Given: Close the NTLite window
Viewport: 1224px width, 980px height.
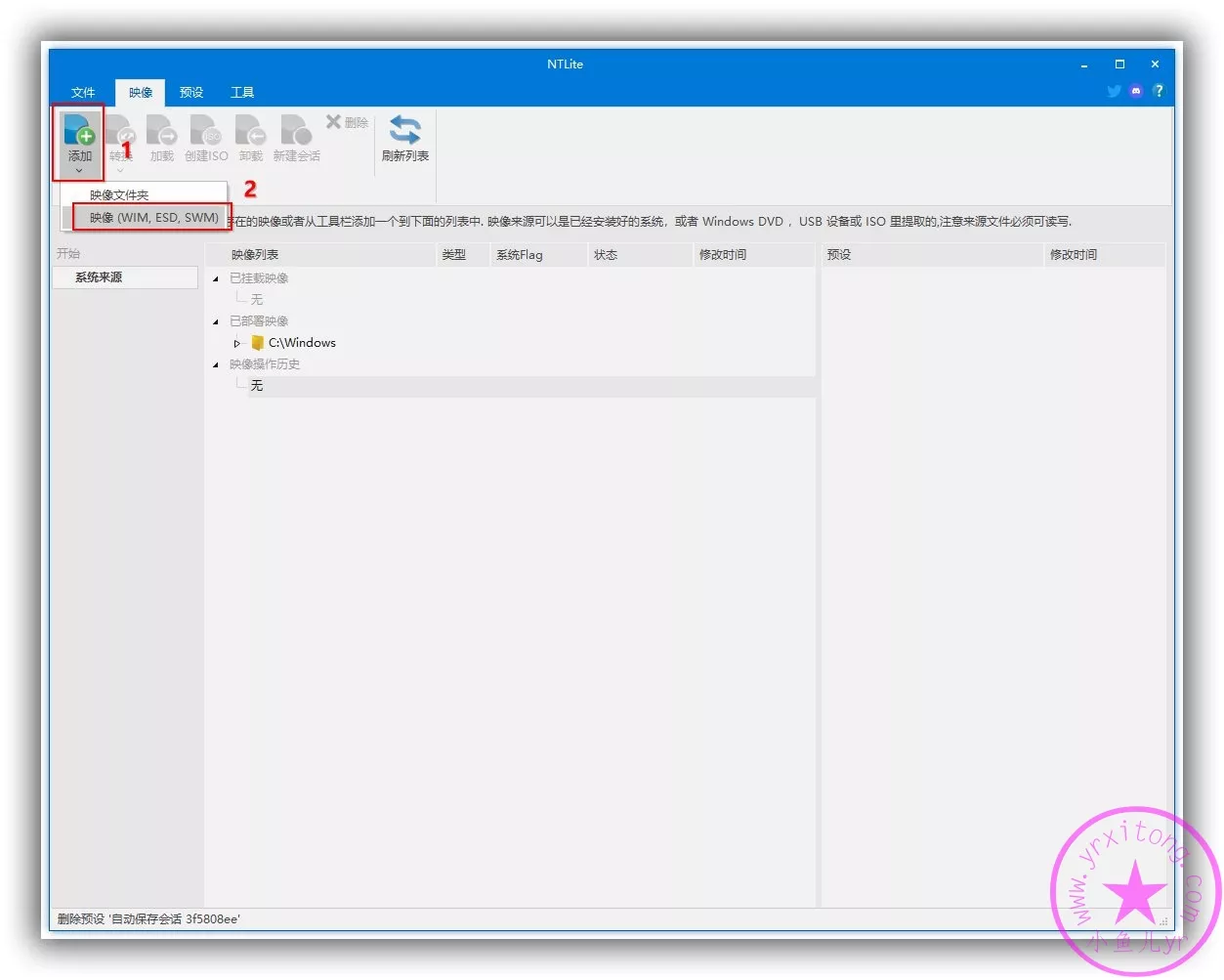Looking at the screenshot, I should coord(1155,64).
